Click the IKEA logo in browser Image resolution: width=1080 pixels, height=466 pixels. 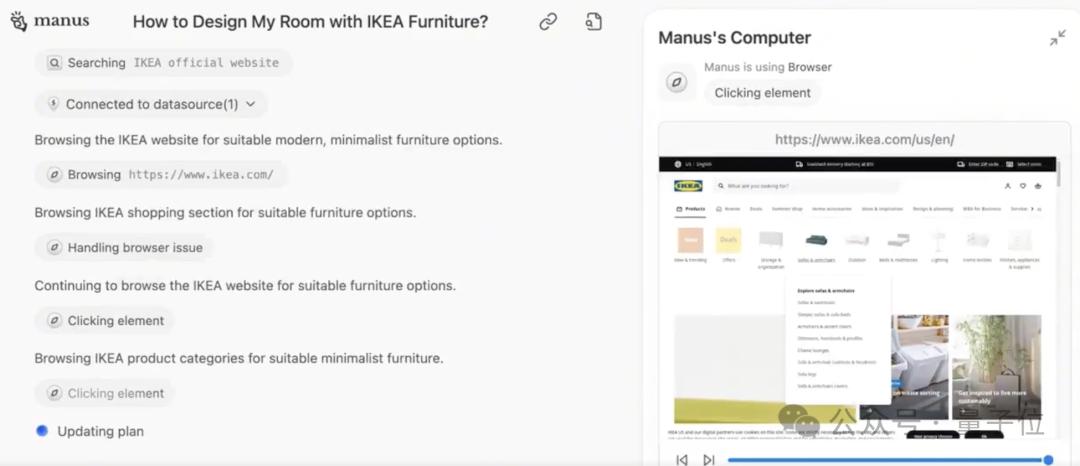(688, 186)
